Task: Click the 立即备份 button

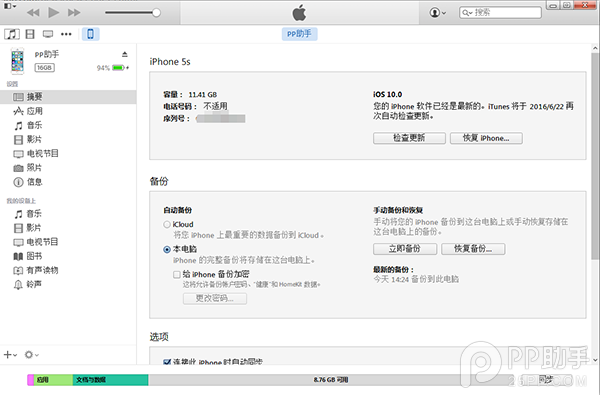Action: pos(405,249)
